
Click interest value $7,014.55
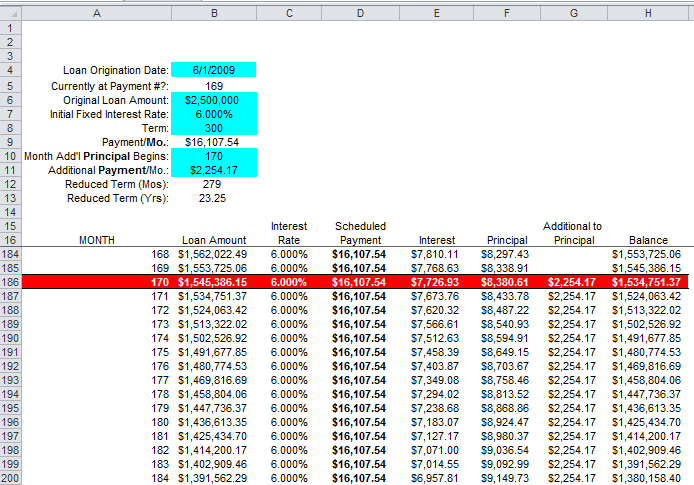point(435,464)
